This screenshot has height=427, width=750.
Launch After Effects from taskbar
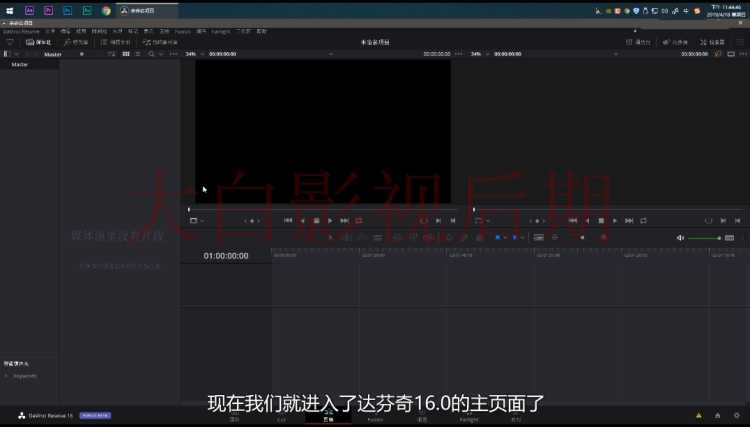tap(29, 11)
